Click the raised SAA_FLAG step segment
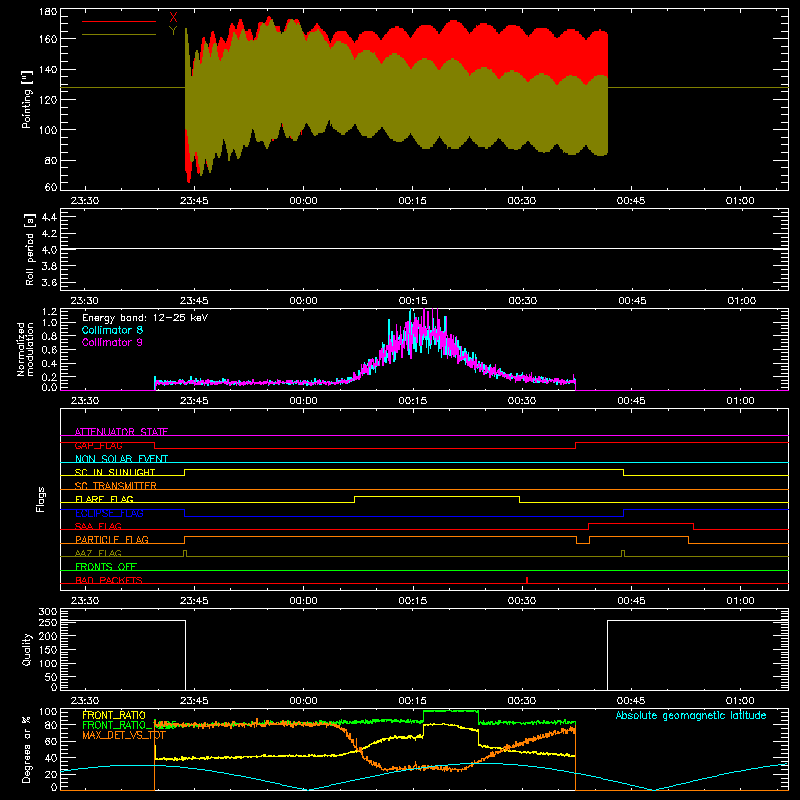The image size is (800, 800). click(x=641, y=523)
